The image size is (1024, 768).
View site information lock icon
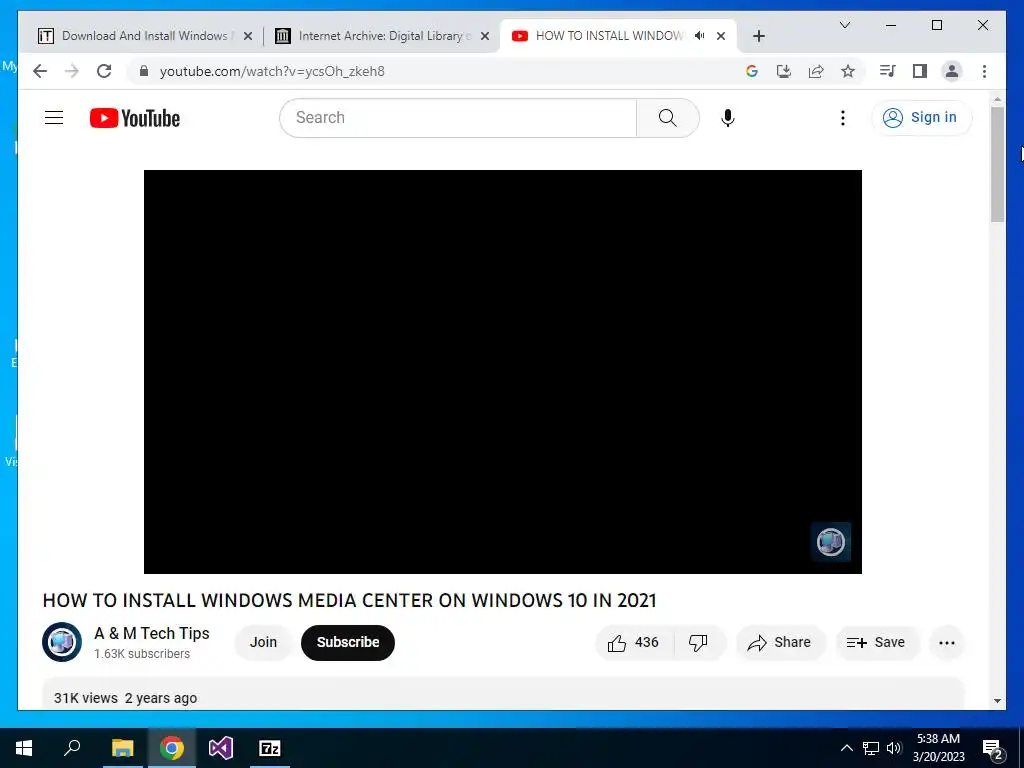(x=144, y=71)
